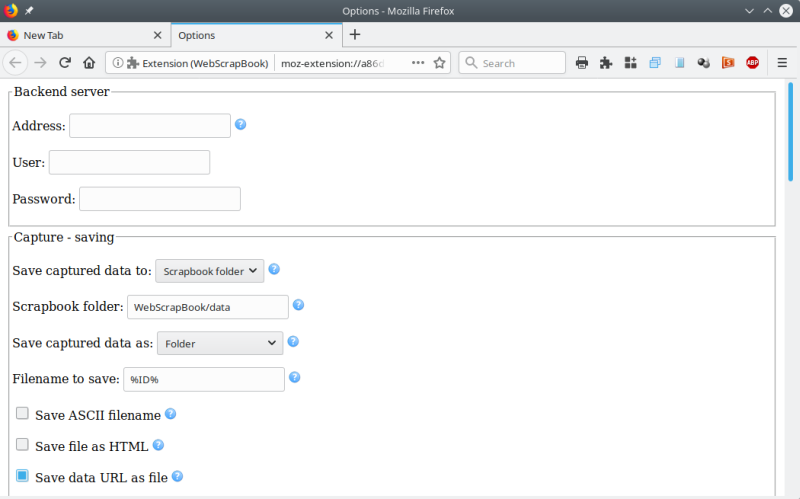Go back to the previous page
The width and height of the screenshot is (800, 499).
pyautogui.click(x=15, y=63)
